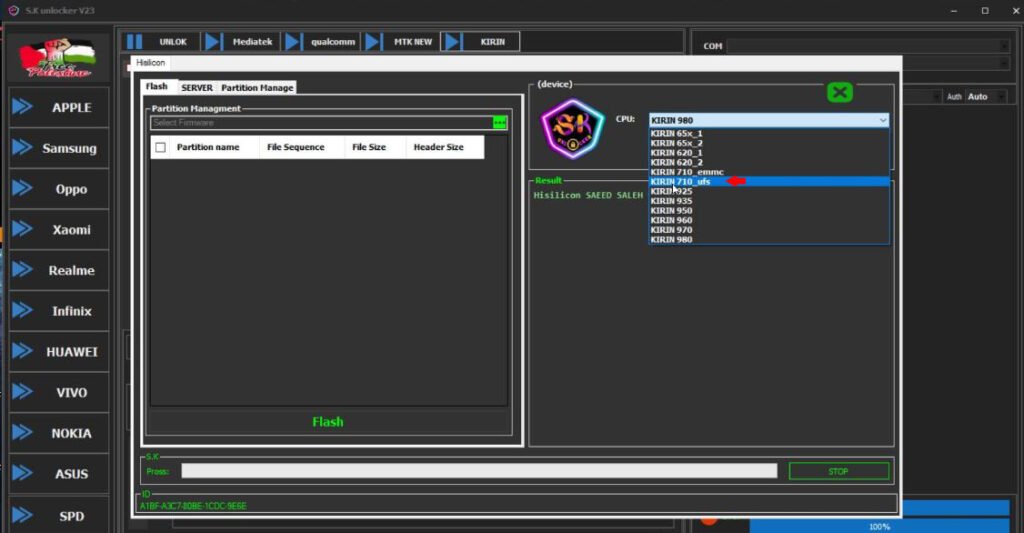Click pause icon beside UNLOK
The width and height of the screenshot is (1024, 533).
tap(135, 42)
